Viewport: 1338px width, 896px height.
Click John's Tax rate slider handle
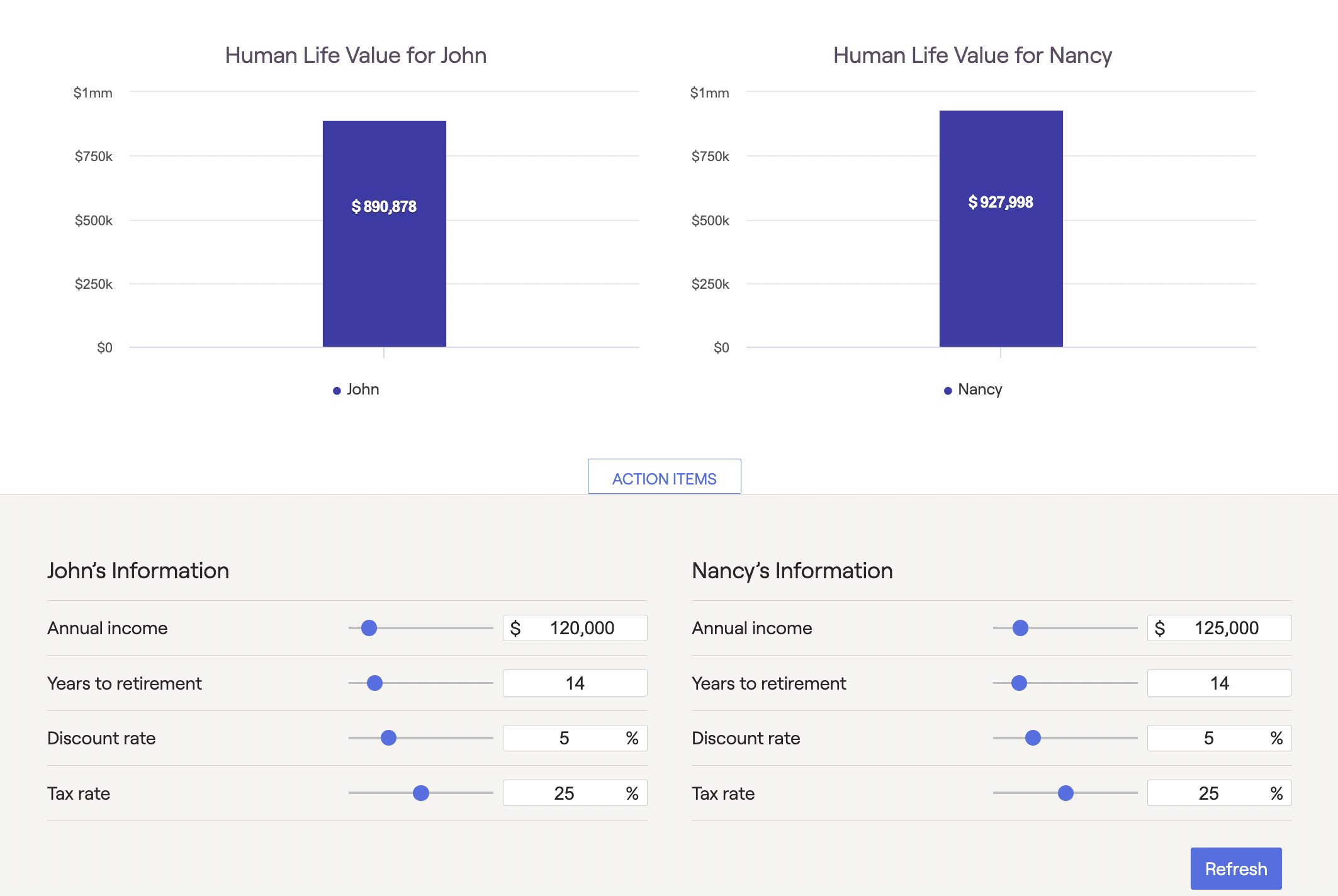click(421, 793)
